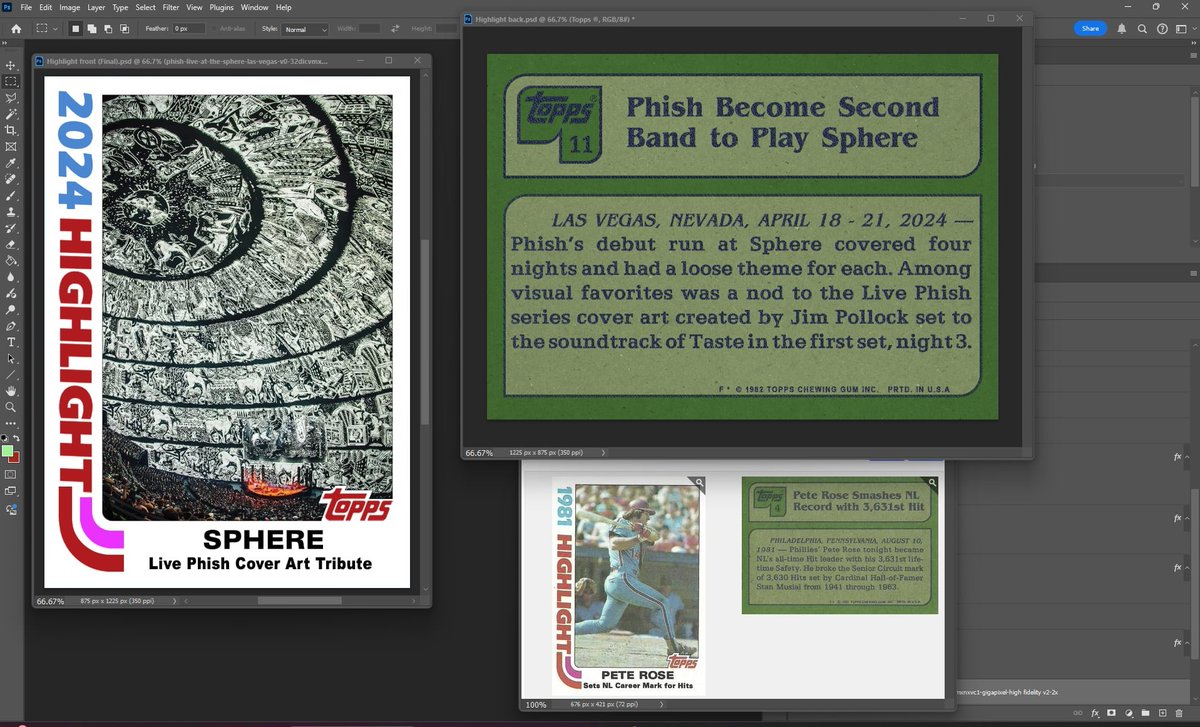Select the Crop tool
Screen dimensions: 1200x727
click(11, 130)
